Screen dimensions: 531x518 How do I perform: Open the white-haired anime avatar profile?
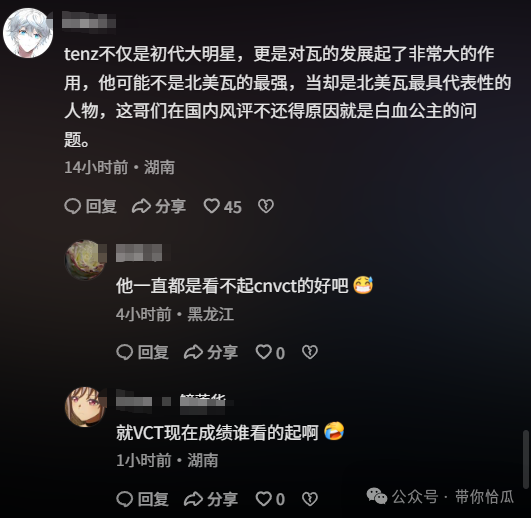28,33
